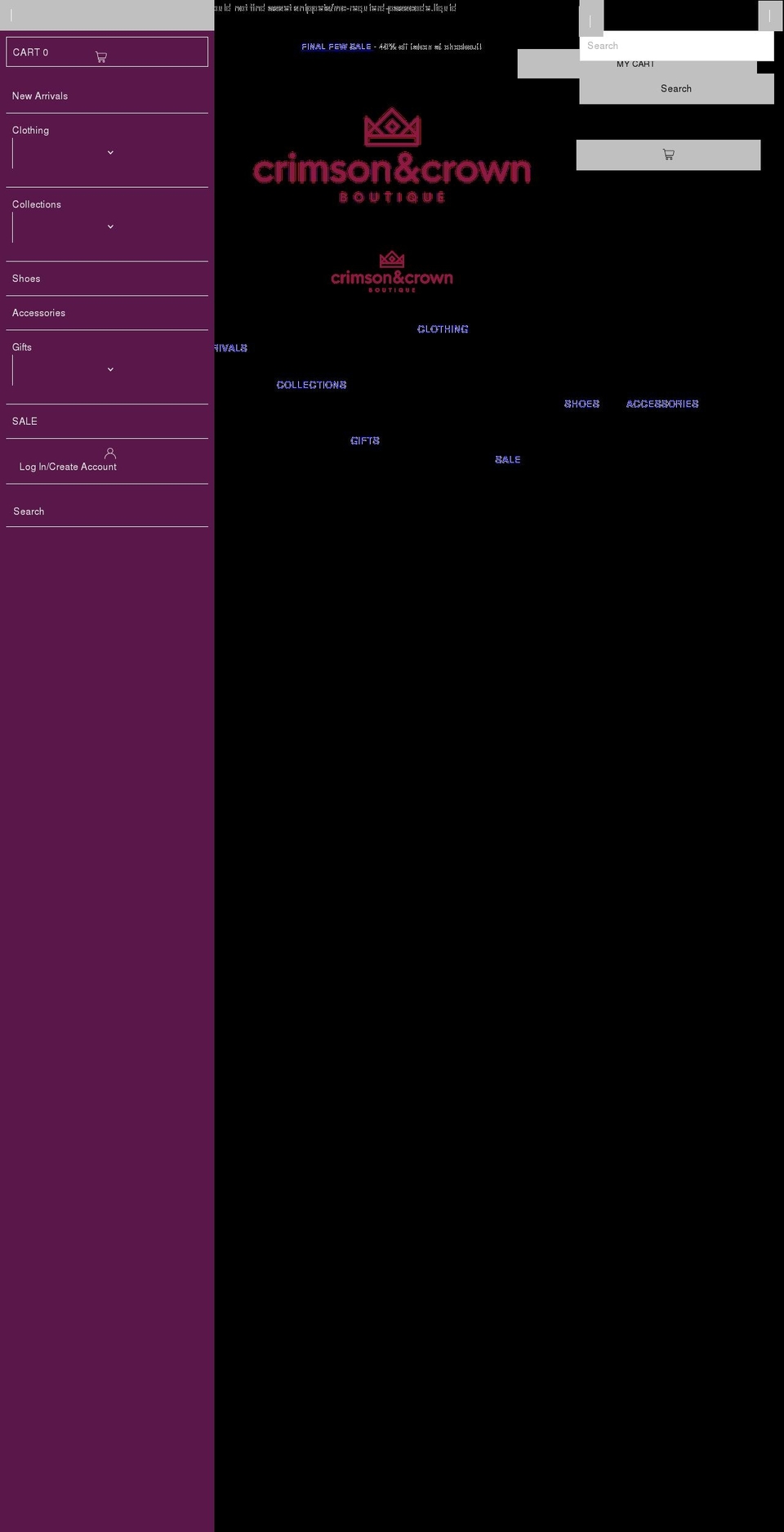Go to Shoes in sidebar
This screenshot has height=1532, width=784.
click(x=26, y=279)
